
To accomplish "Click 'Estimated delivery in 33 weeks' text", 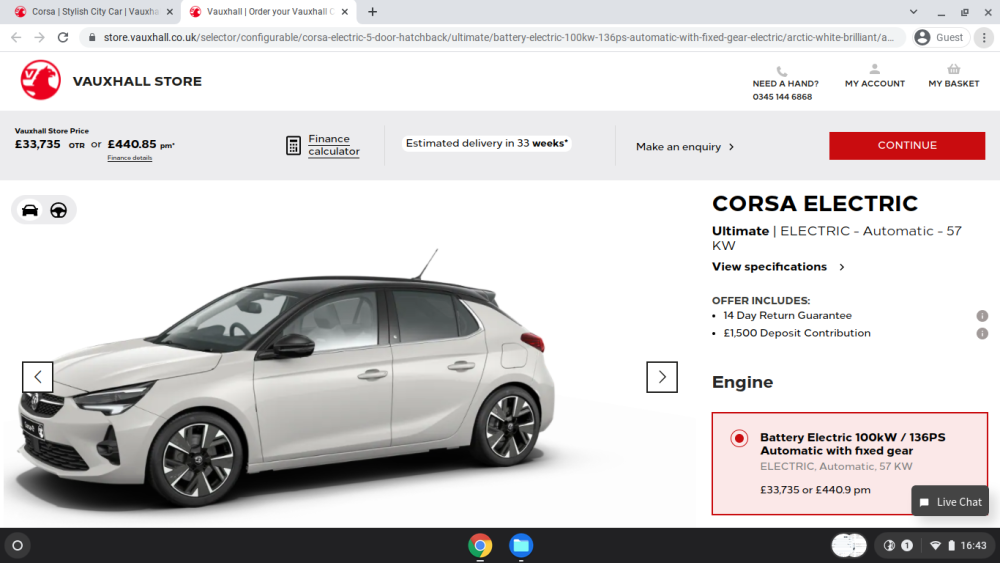I will pyautogui.click(x=487, y=143).
